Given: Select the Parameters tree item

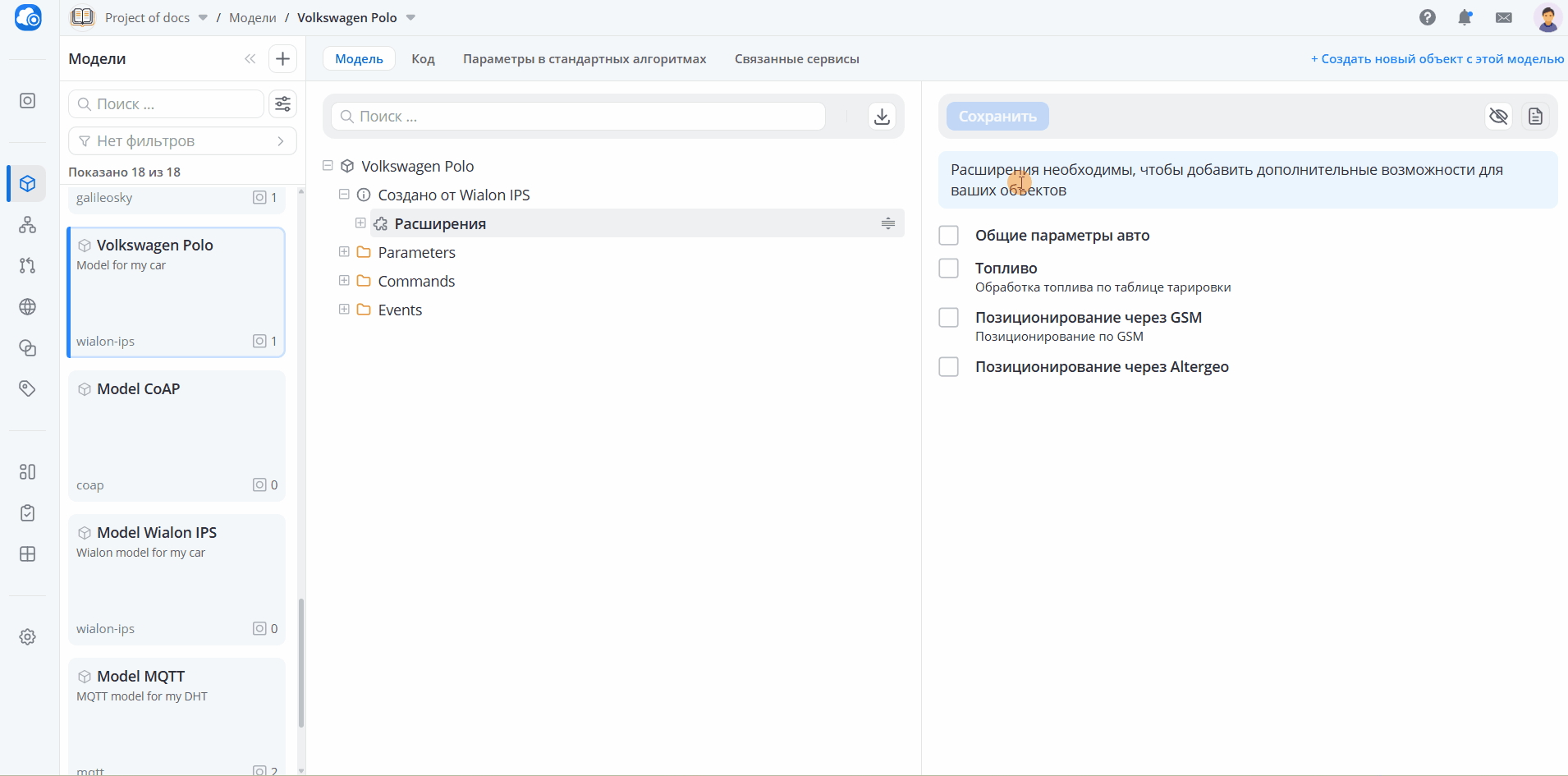Looking at the screenshot, I should 416,252.
